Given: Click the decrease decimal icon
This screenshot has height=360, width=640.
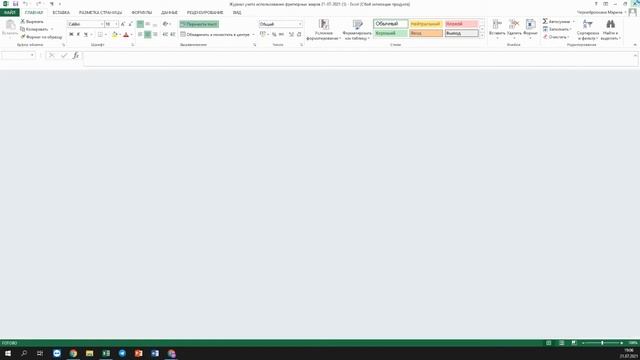Looking at the screenshot, I should [299, 35].
